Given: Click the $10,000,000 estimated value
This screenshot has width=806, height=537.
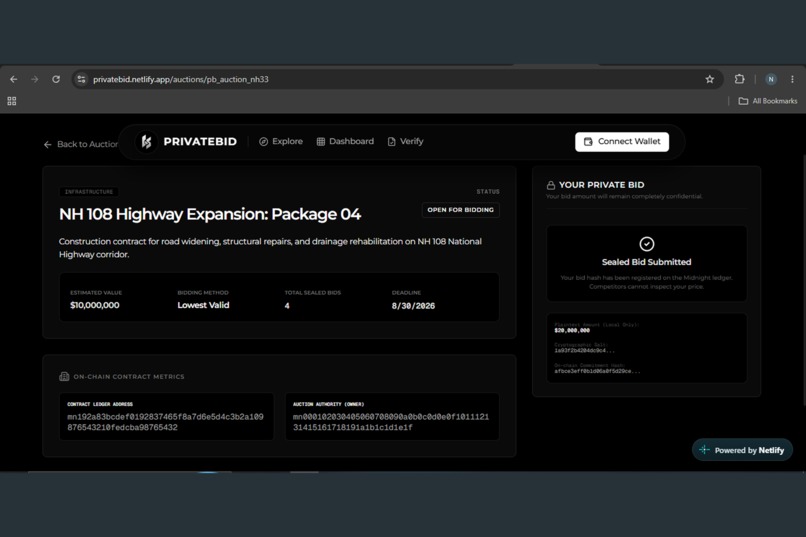Looking at the screenshot, I should (95, 305).
